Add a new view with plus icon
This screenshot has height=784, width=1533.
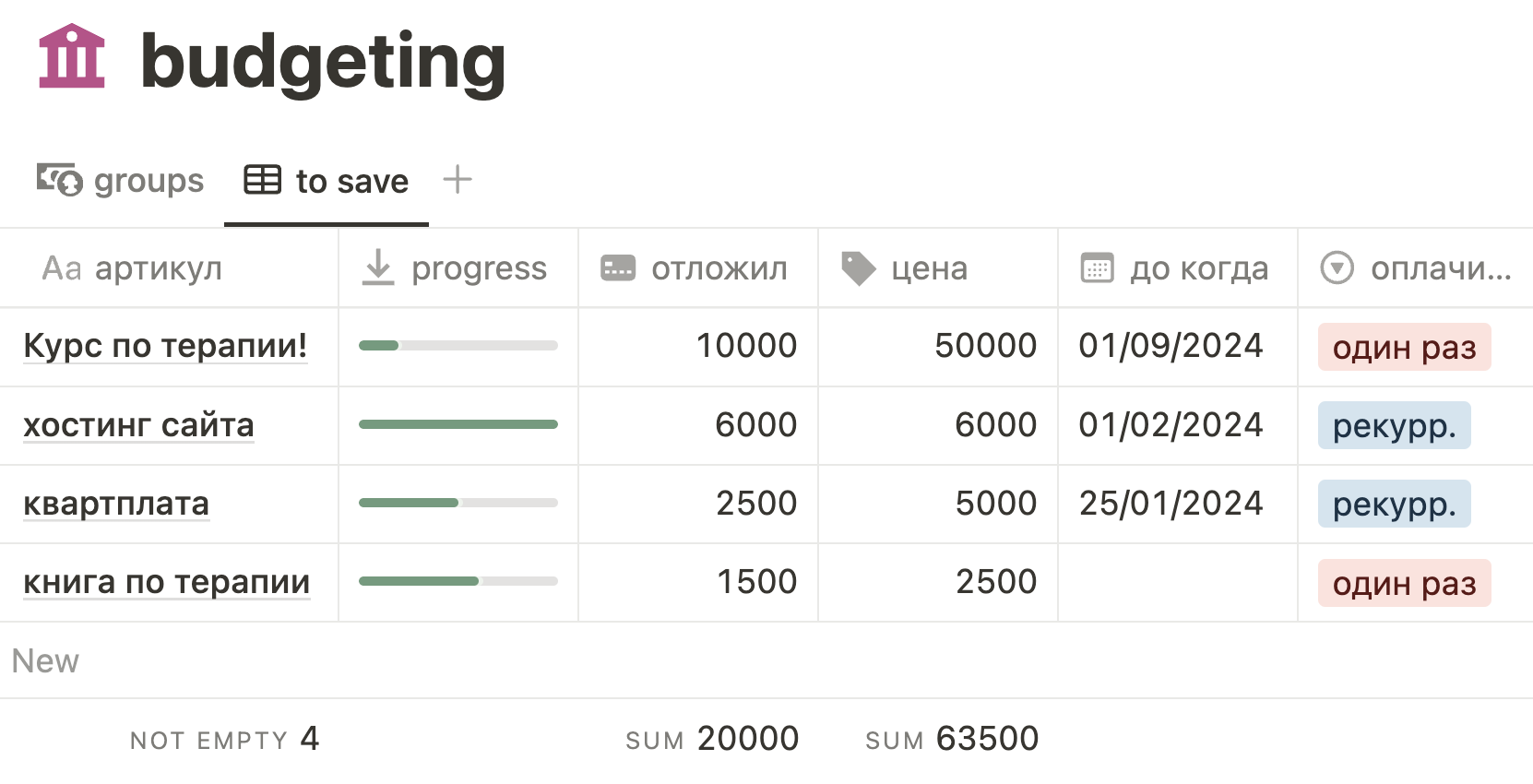pyautogui.click(x=458, y=179)
